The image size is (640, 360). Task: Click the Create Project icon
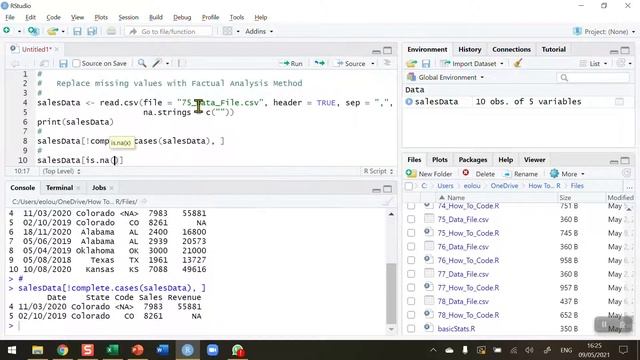[33, 31]
